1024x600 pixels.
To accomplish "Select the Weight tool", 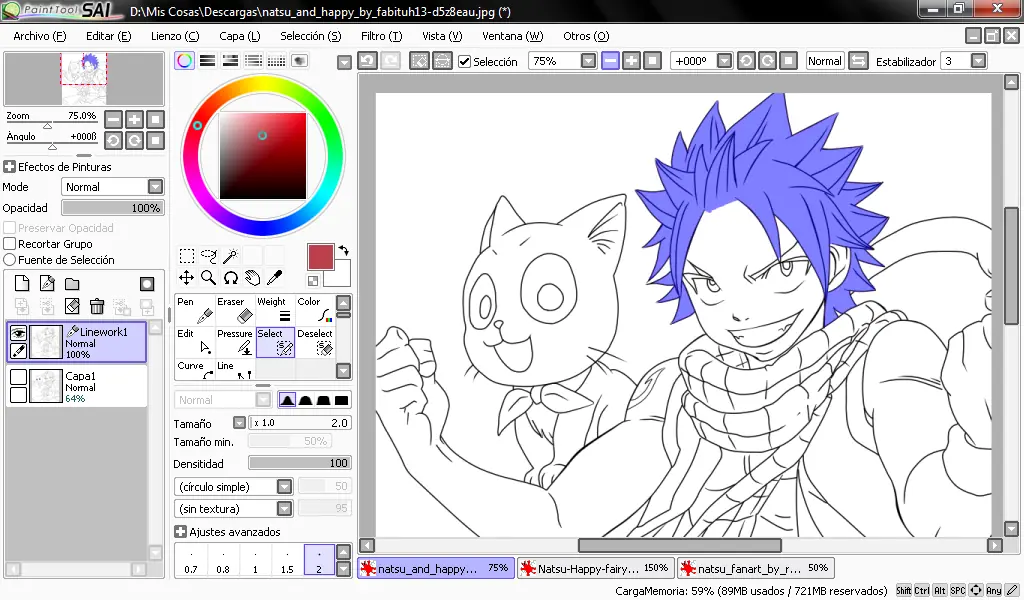I will pyautogui.click(x=275, y=310).
